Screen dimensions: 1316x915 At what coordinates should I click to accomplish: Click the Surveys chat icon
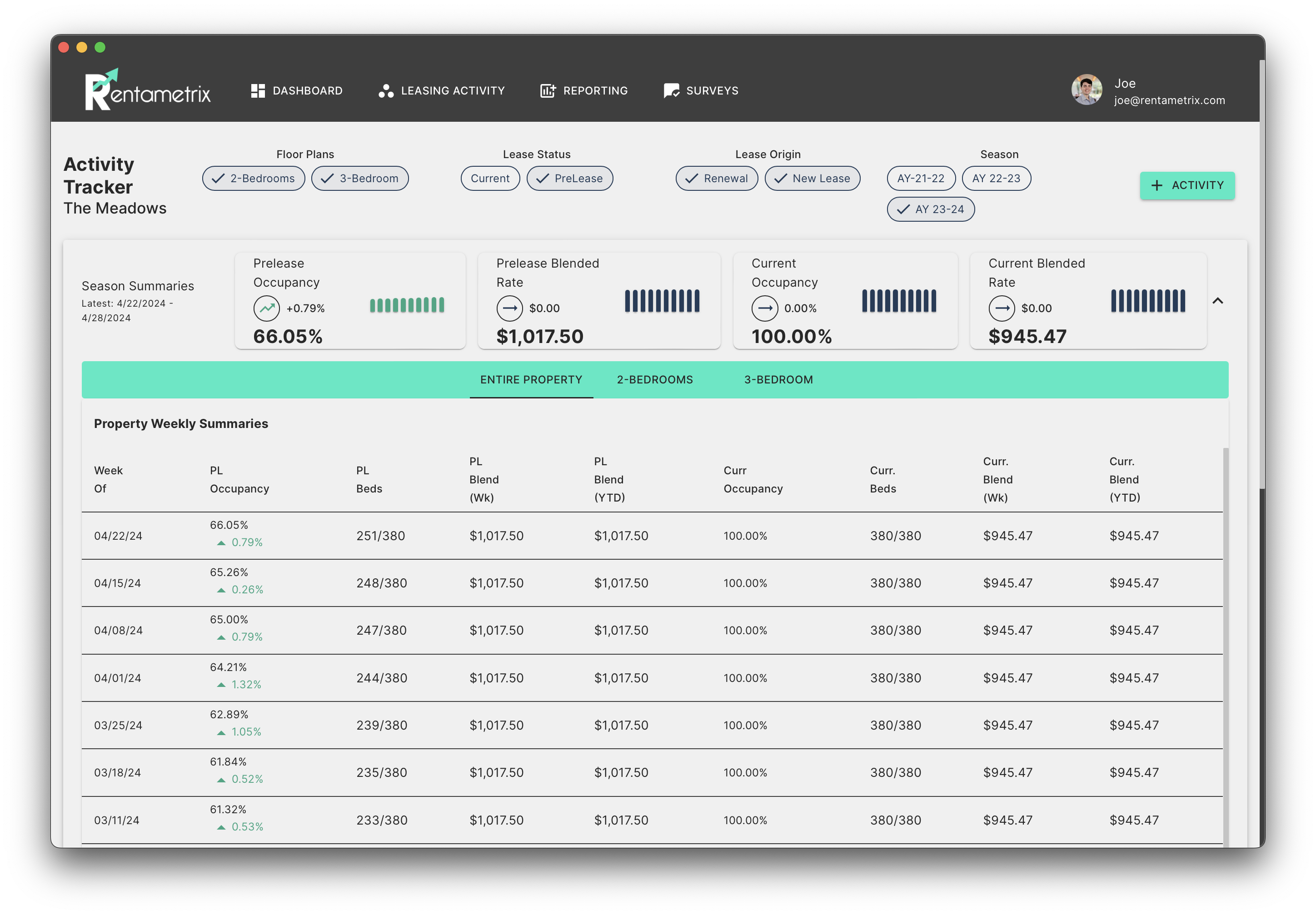pyautogui.click(x=671, y=90)
